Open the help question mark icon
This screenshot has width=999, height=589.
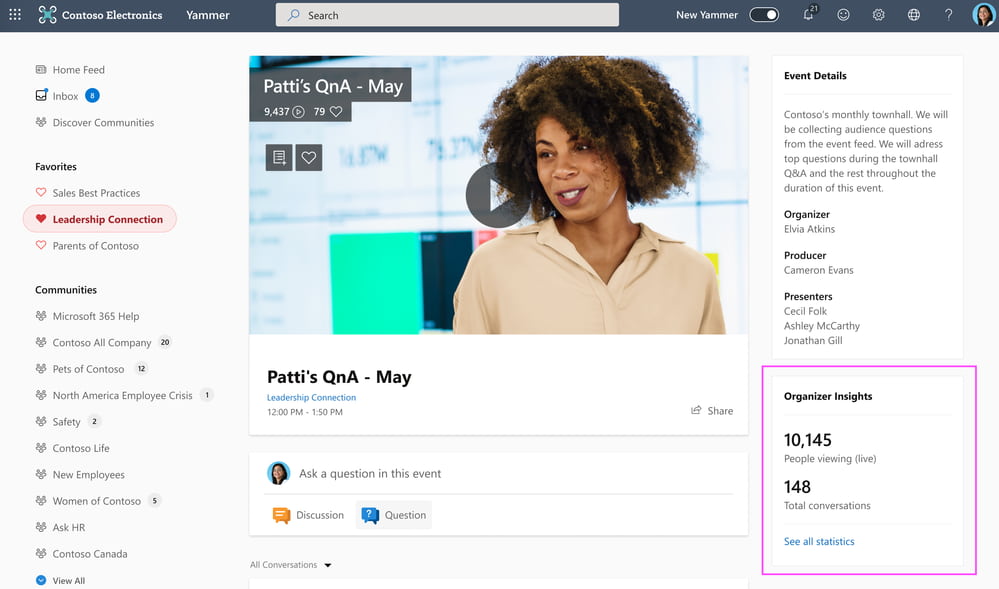[948, 15]
